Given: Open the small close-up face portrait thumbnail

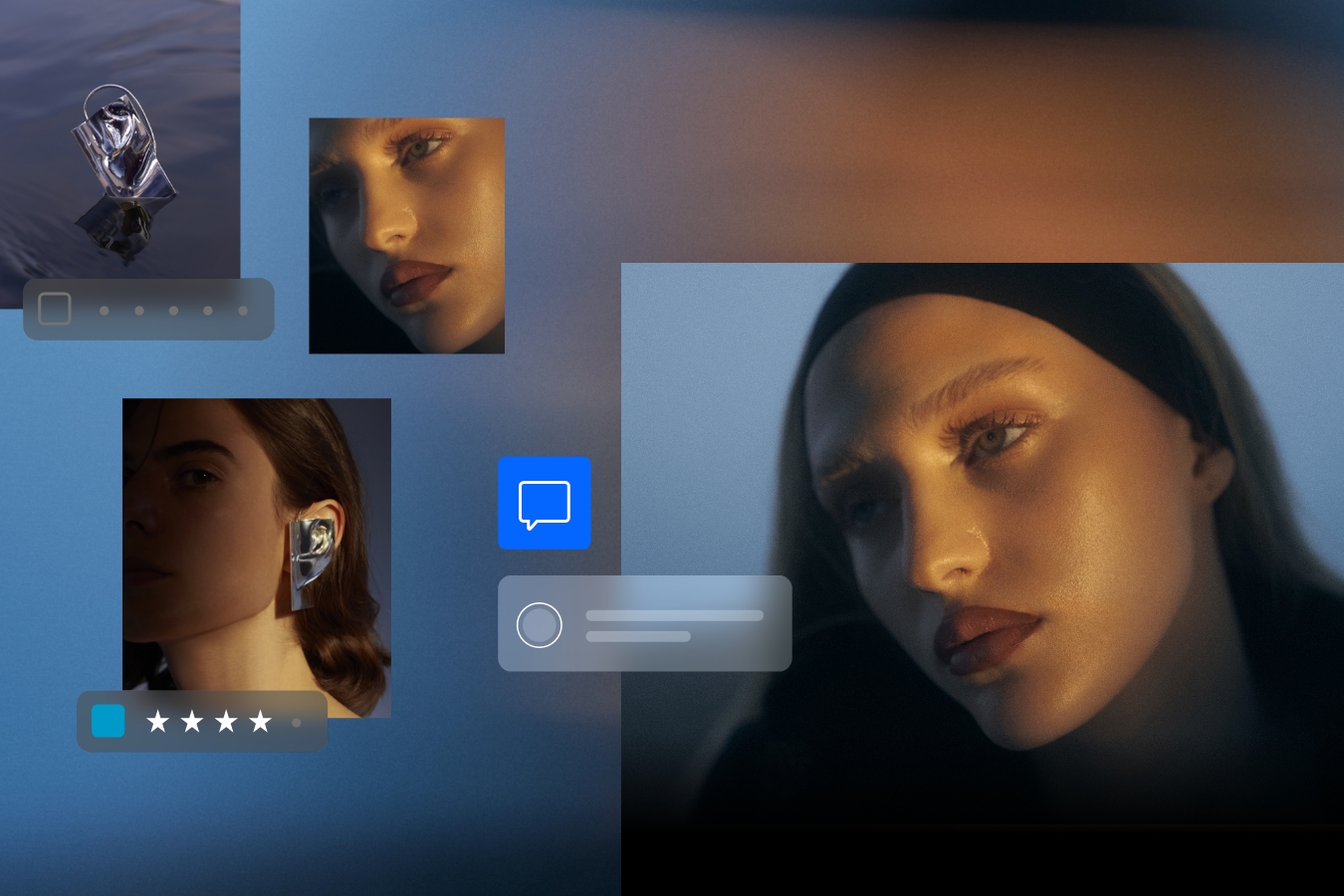Looking at the screenshot, I should (x=406, y=236).
